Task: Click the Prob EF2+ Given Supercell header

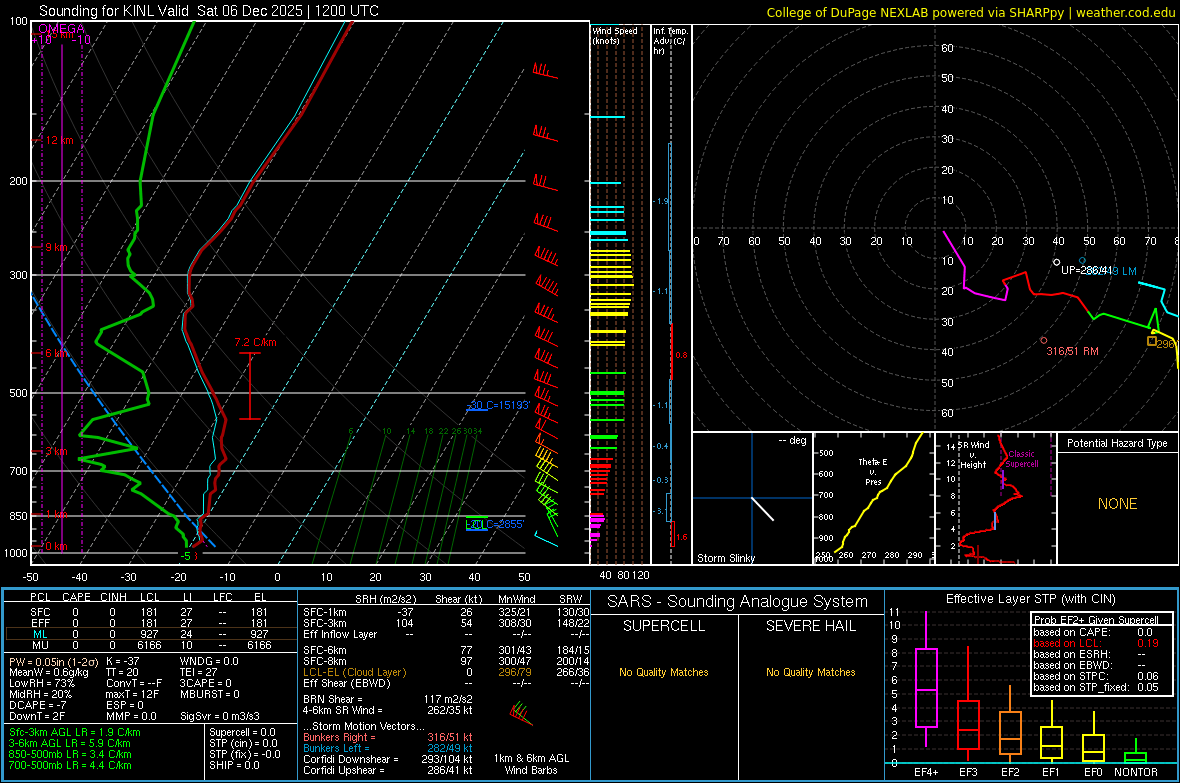Action: (1096, 620)
